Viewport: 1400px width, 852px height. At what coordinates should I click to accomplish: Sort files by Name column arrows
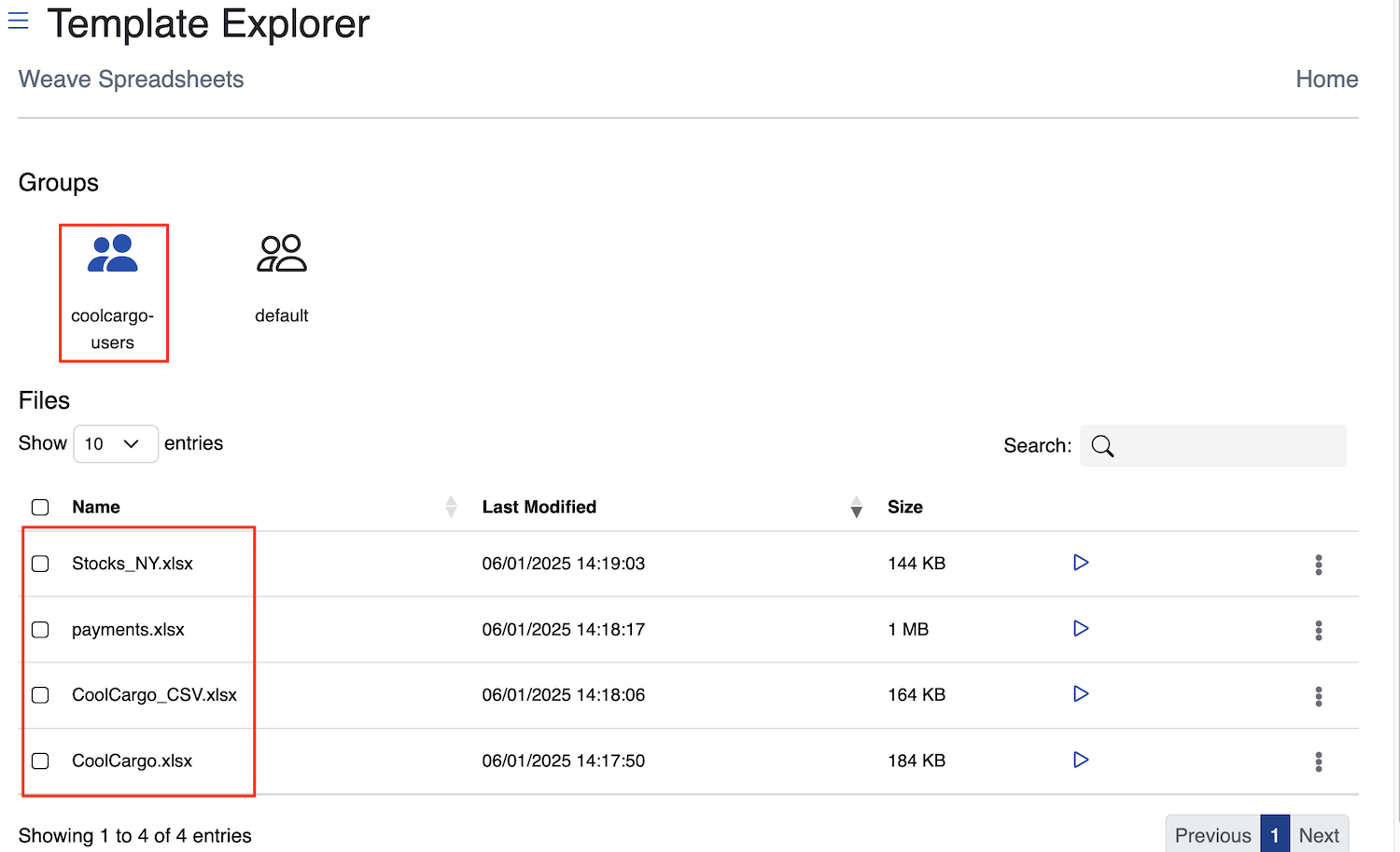(451, 507)
